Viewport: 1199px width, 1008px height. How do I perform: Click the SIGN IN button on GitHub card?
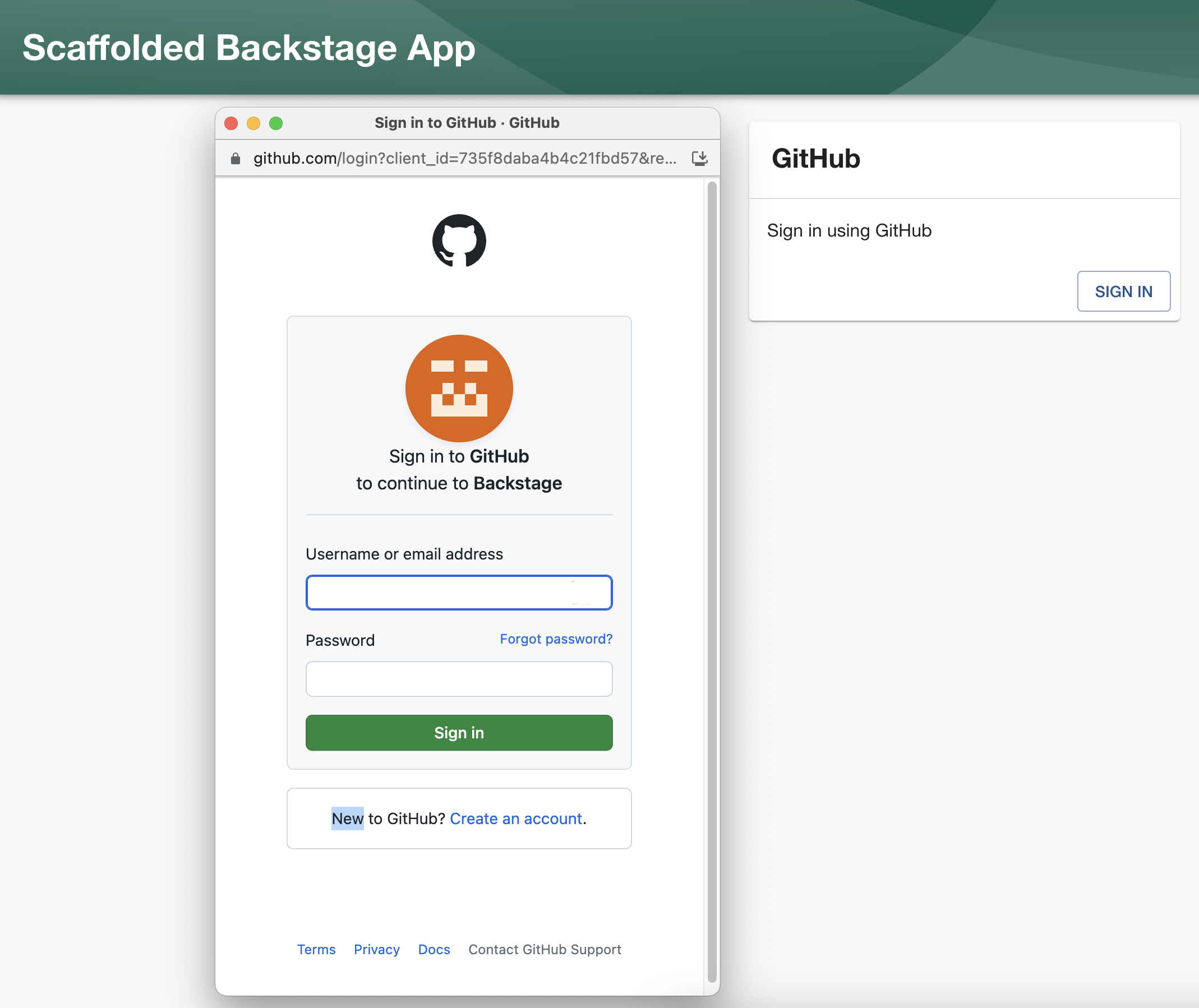tap(1123, 292)
